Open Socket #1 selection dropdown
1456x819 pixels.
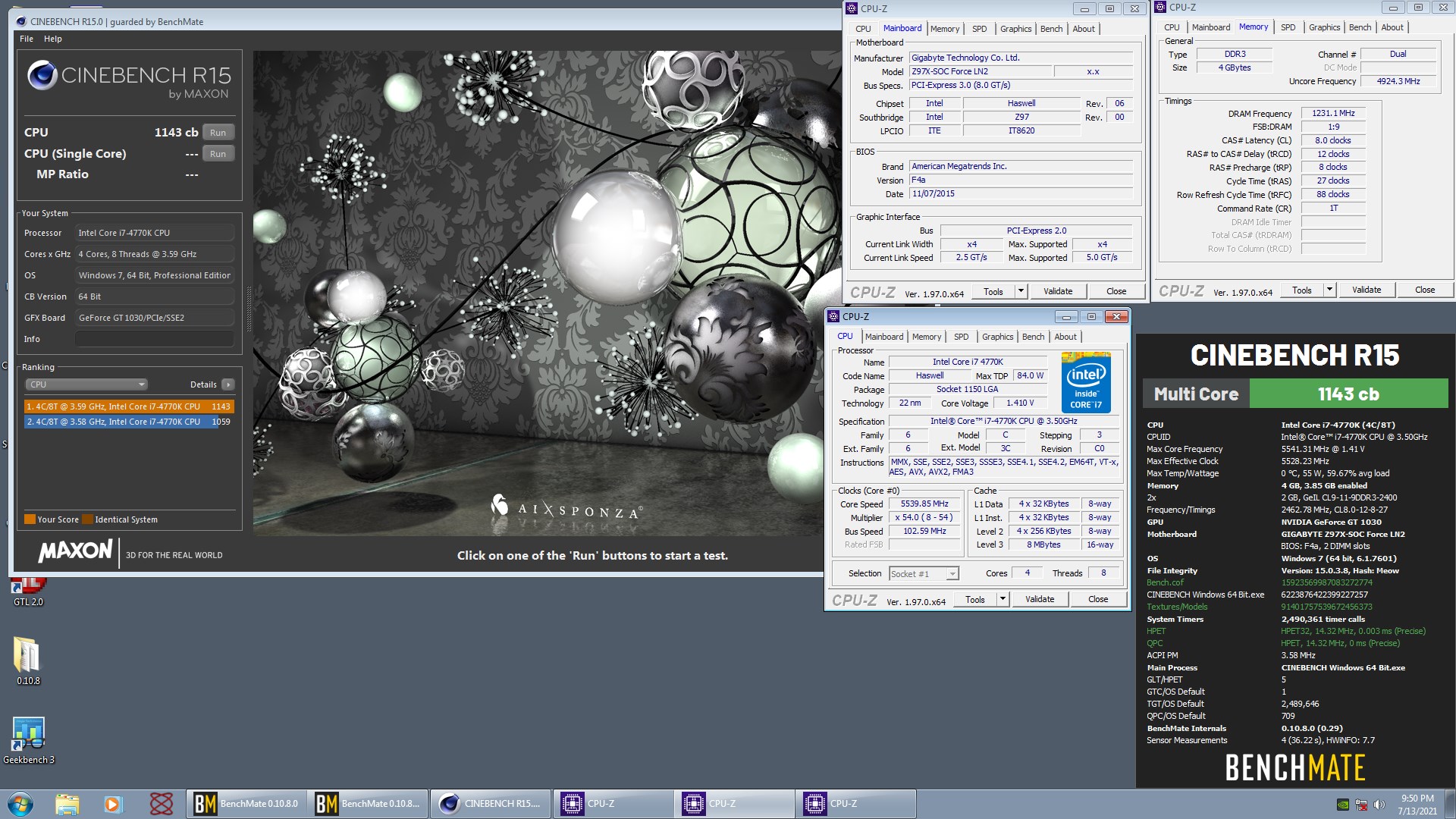click(x=924, y=574)
